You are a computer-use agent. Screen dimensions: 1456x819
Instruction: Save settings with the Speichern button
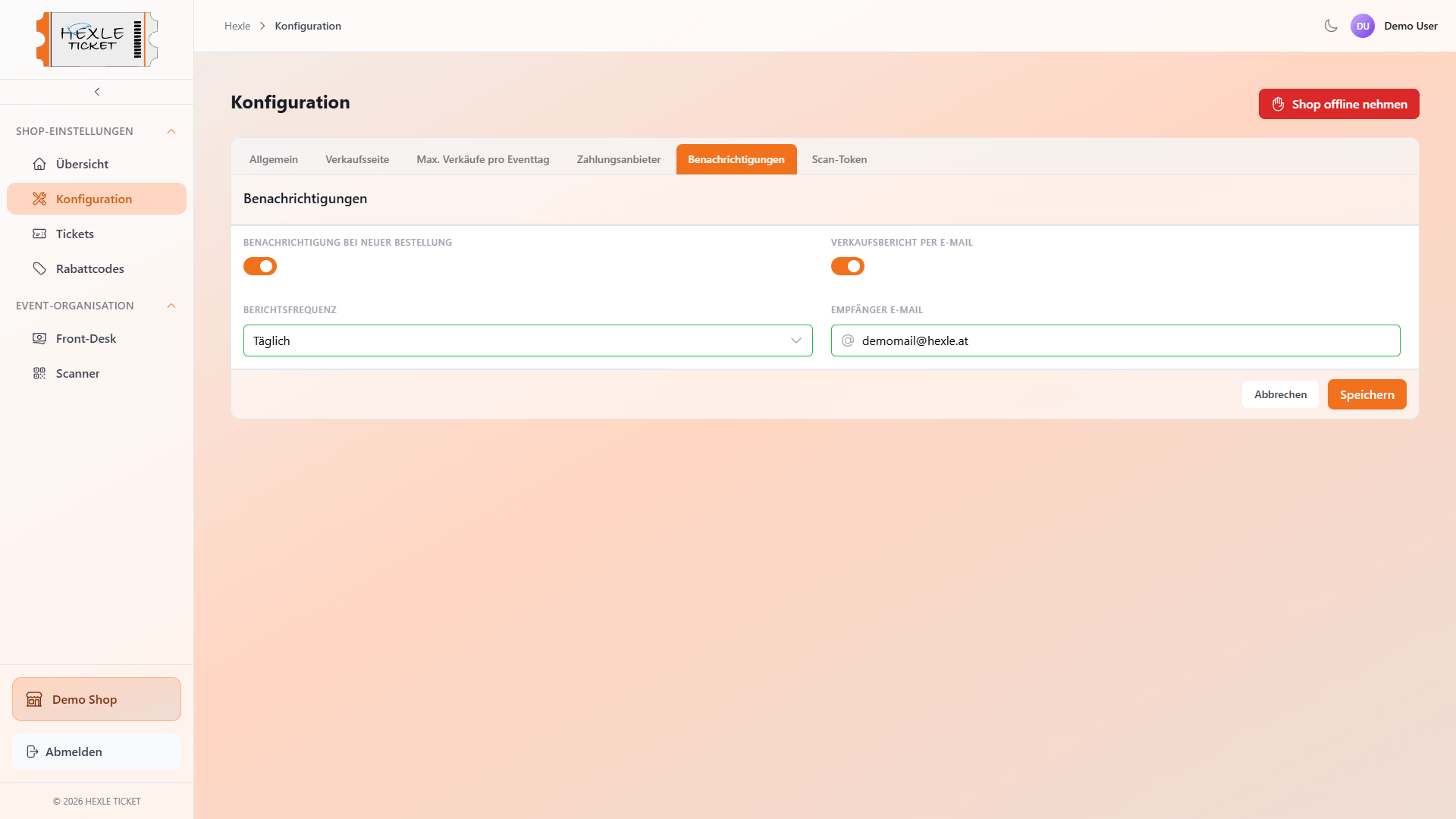[1367, 394]
